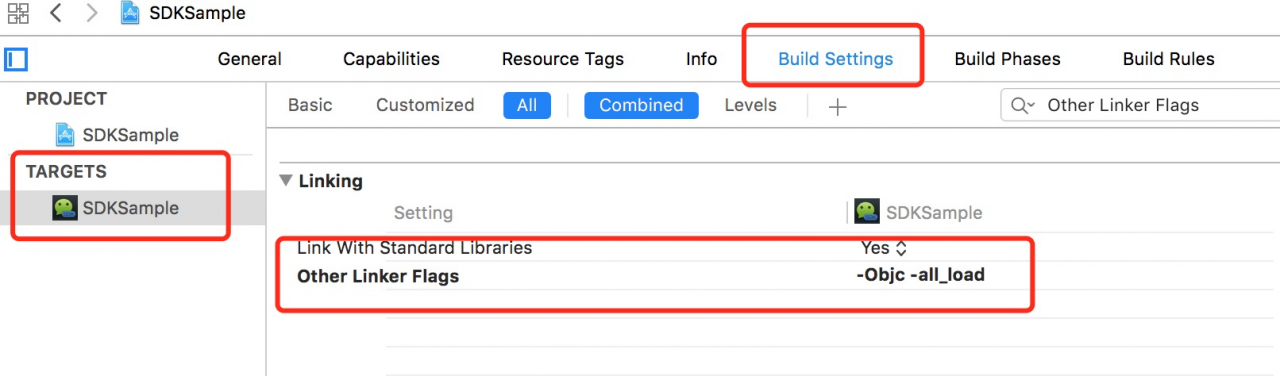The image size is (1280, 376).
Task: Click the SDKSample project file icon in breadcrumb
Action: pos(130,13)
